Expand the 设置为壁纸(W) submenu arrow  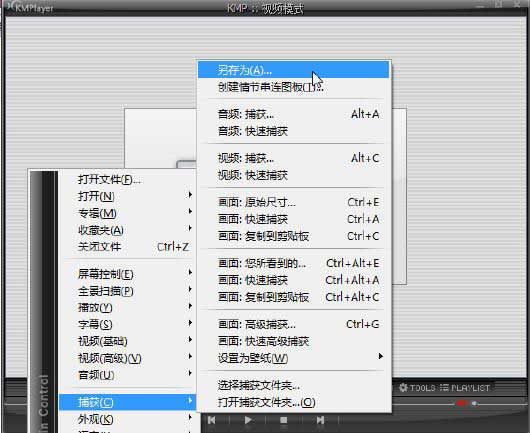point(381,356)
